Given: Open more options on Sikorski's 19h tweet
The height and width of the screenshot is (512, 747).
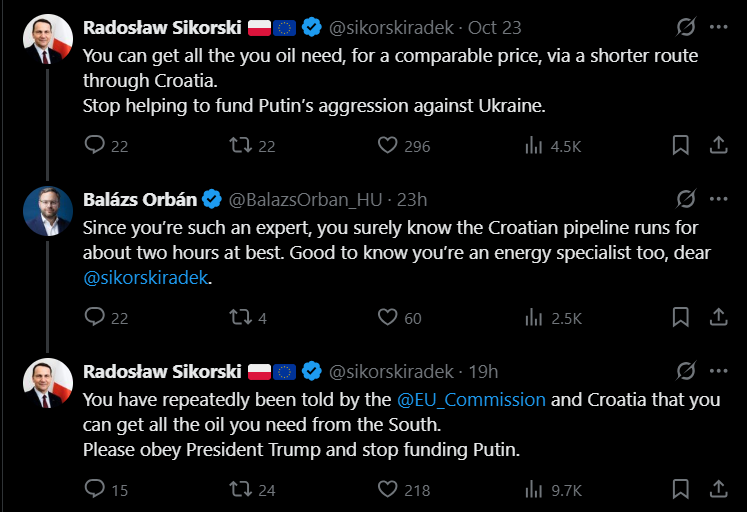Looking at the screenshot, I should tap(717, 371).
